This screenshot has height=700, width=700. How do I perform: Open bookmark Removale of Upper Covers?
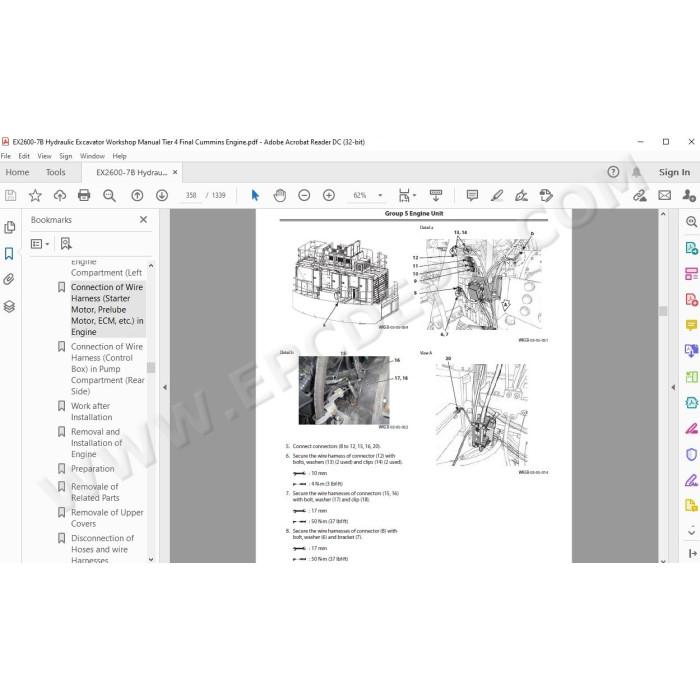107,518
